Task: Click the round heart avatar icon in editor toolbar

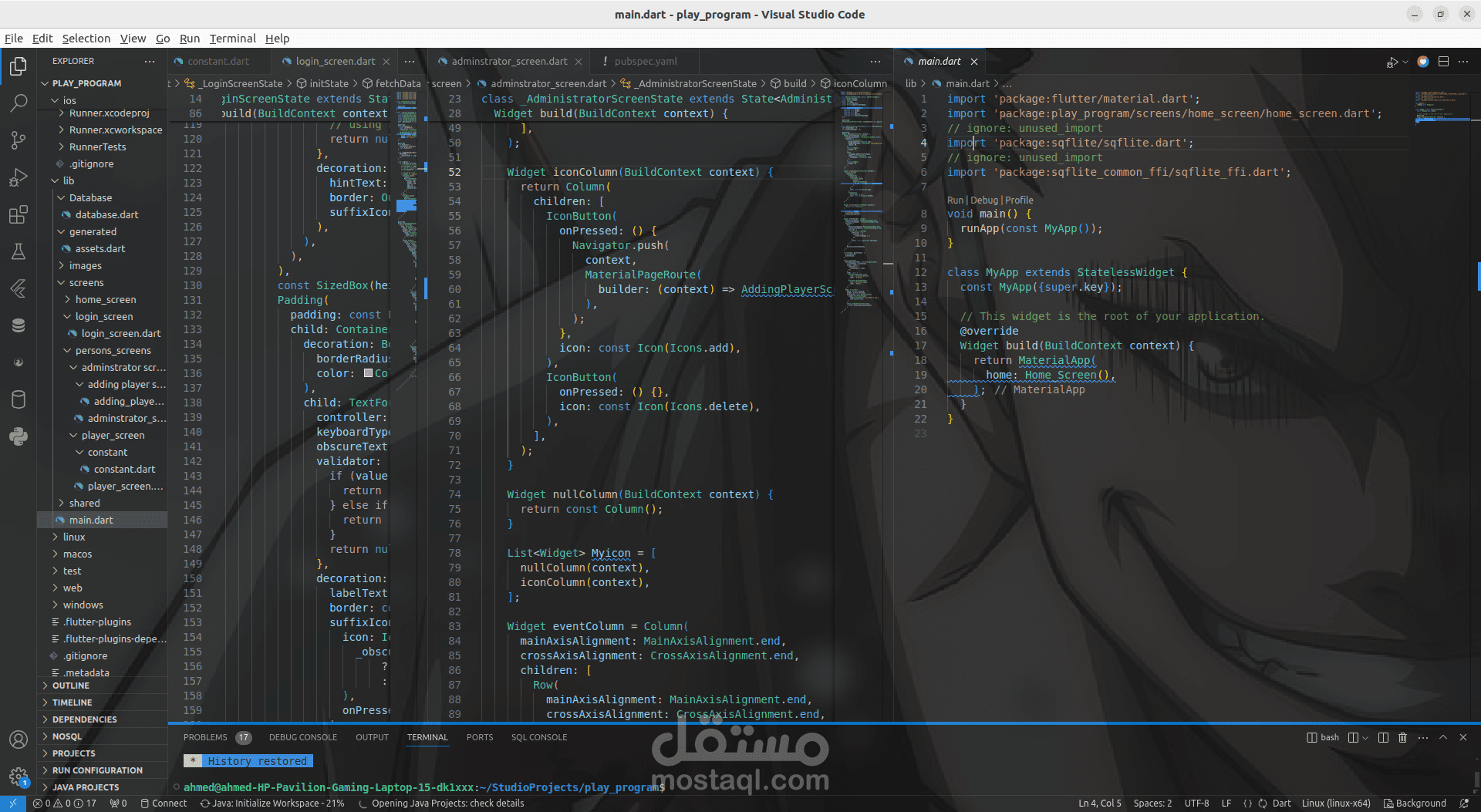Action: click(1423, 62)
